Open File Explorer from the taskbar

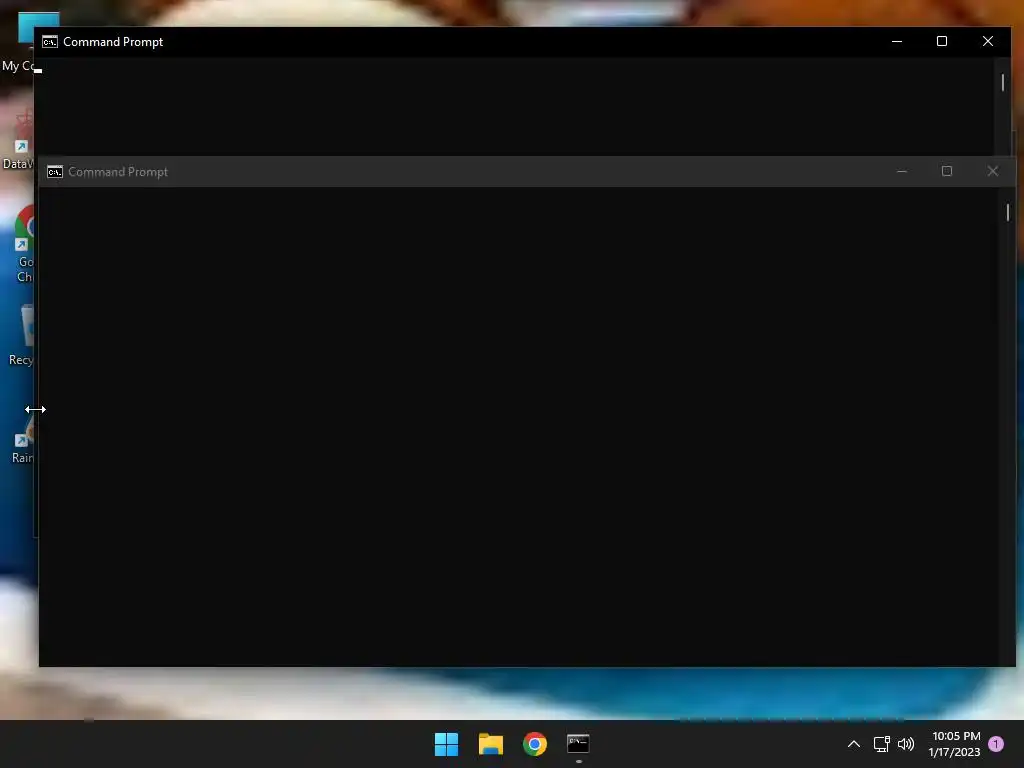(490, 744)
